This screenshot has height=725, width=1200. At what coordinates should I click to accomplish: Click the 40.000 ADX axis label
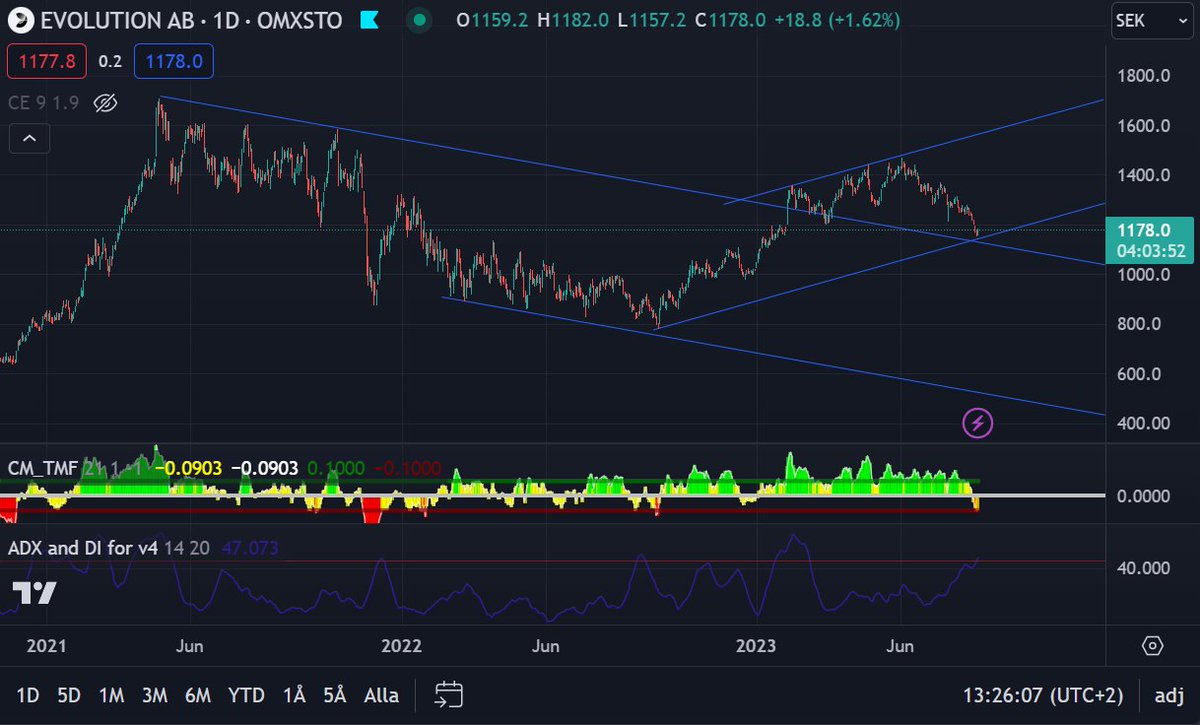click(1146, 568)
